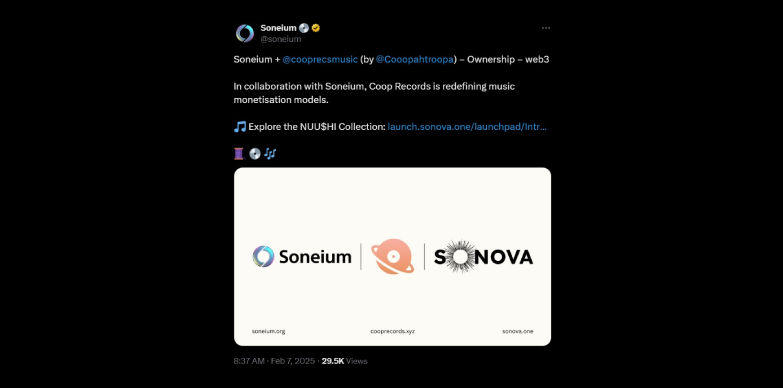This screenshot has height=388, width=783.
Task: Click the Soneium profile avatar
Action: pos(245,33)
